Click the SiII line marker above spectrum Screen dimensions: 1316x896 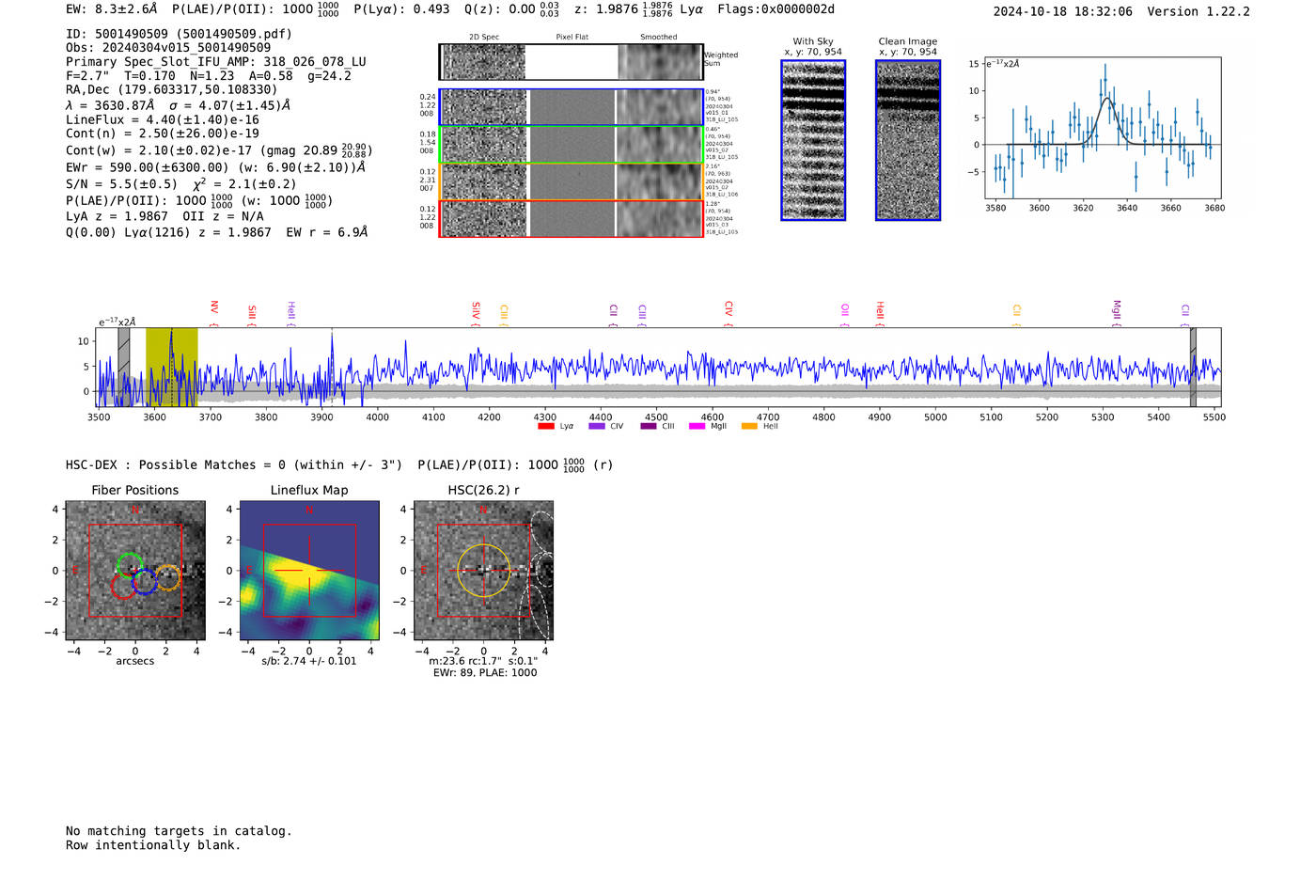(252, 313)
